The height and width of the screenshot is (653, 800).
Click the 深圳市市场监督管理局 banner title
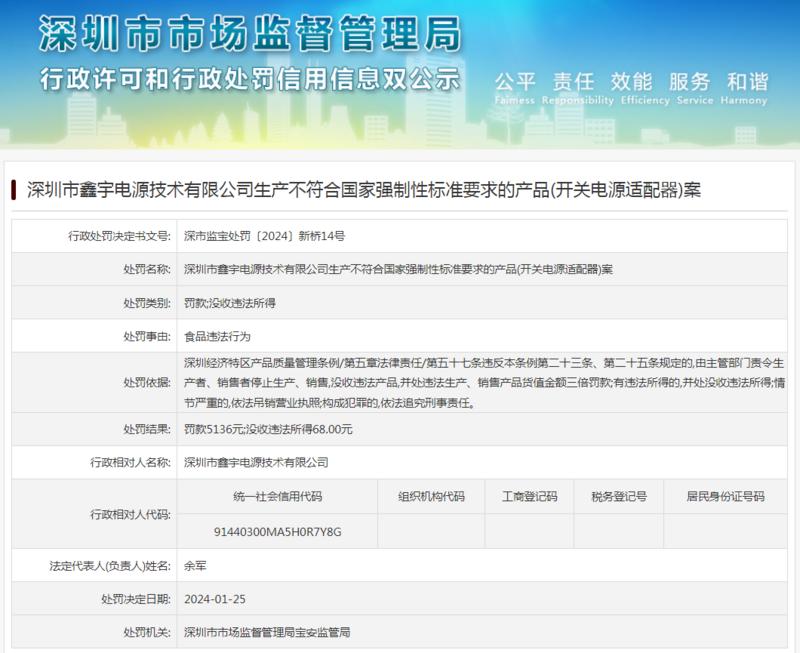tap(250, 34)
